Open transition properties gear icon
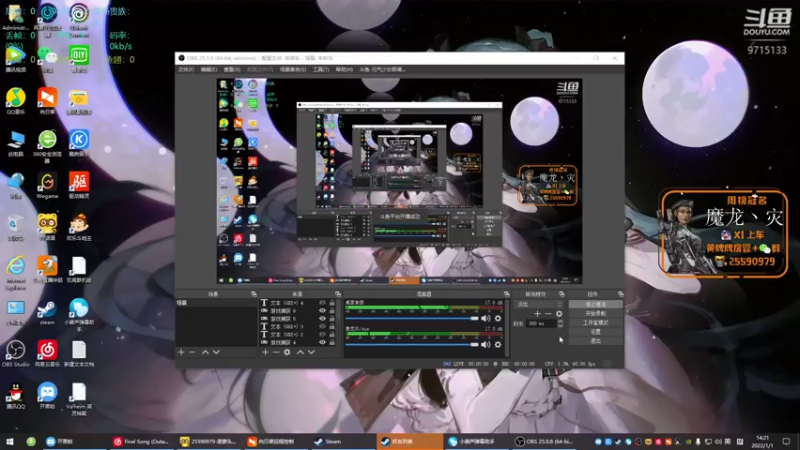 click(559, 314)
